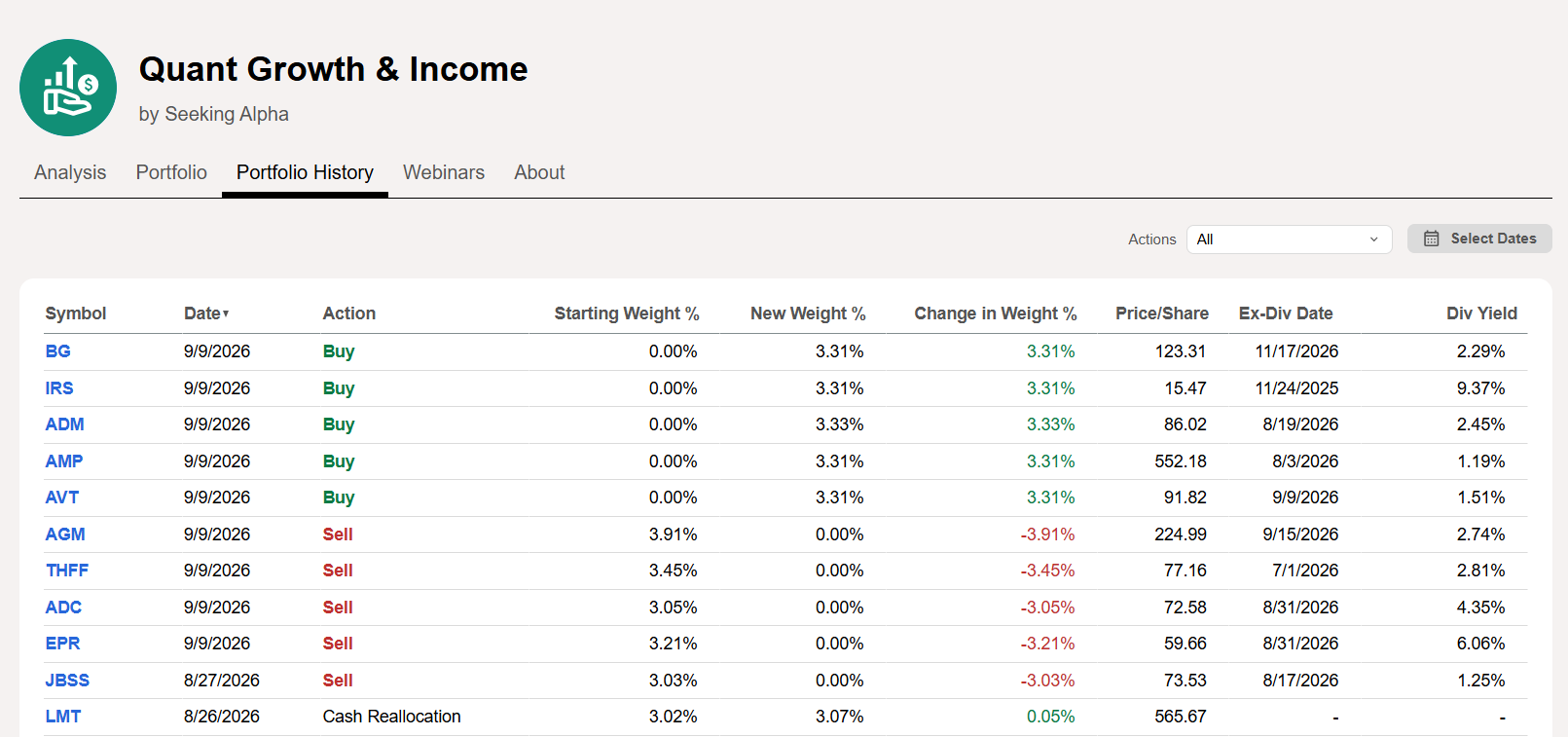The image size is (1568, 737).
Task: Click the New Weight % column header
Action: pyautogui.click(x=808, y=313)
